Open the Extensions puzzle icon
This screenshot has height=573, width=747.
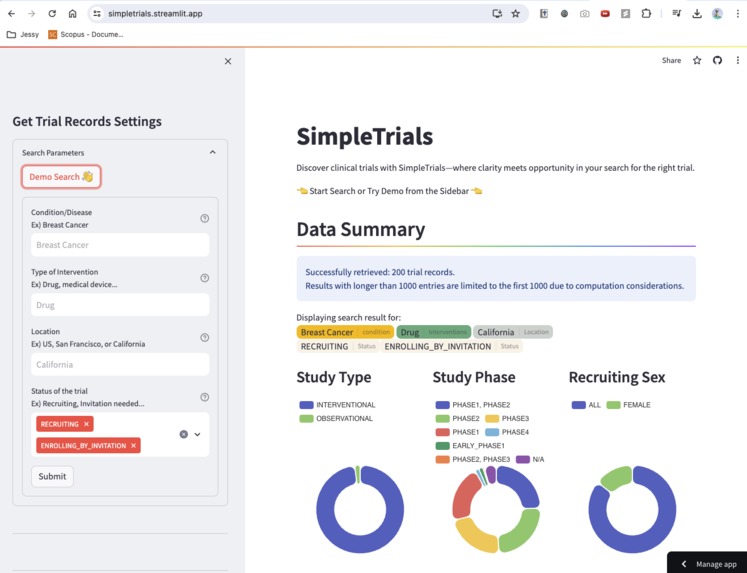click(x=646, y=14)
